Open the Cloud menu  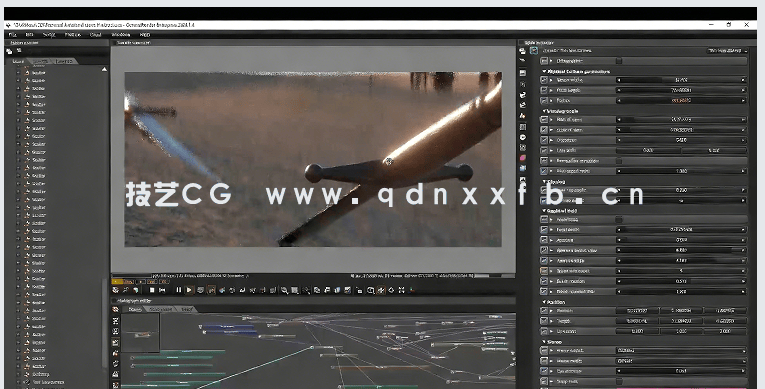click(96, 35)
